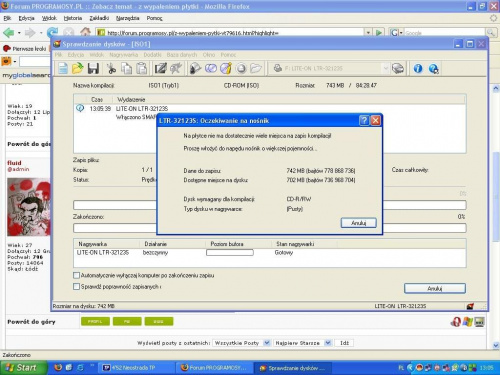The height and width of the screenshot is (375, 500).
Task: Click the blue Info icon in Nero toolbar
Action: tap(418, 68)
